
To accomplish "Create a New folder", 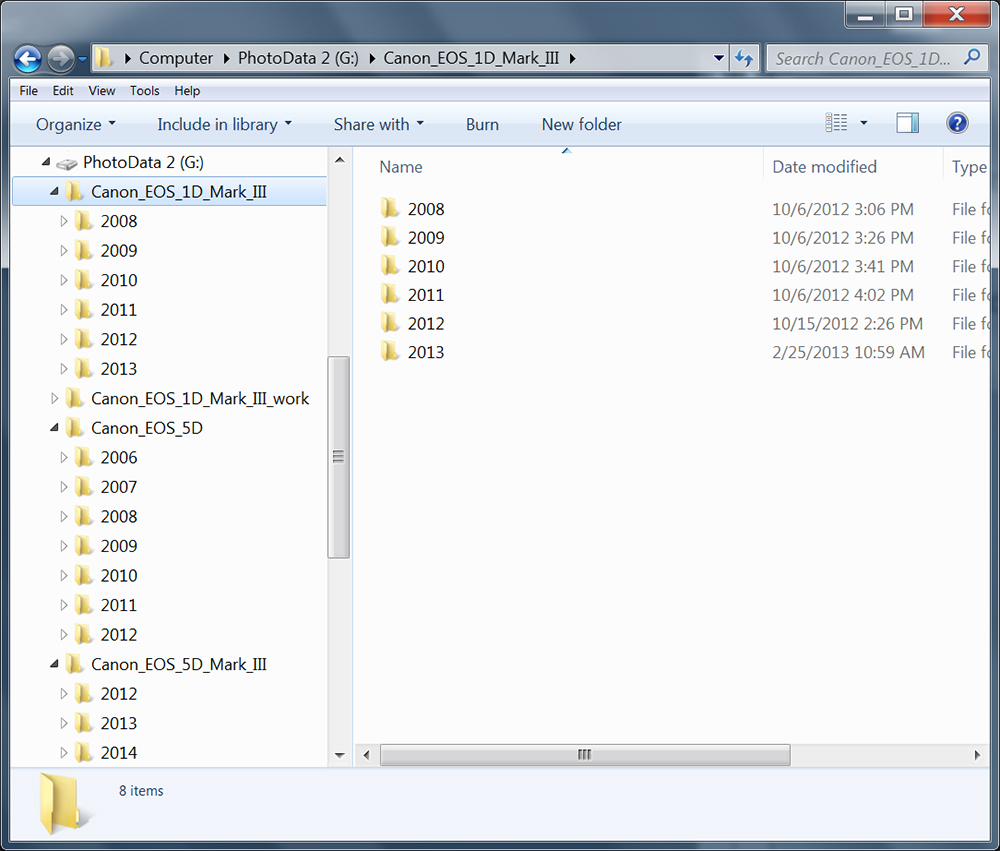I will click(582, 124).
